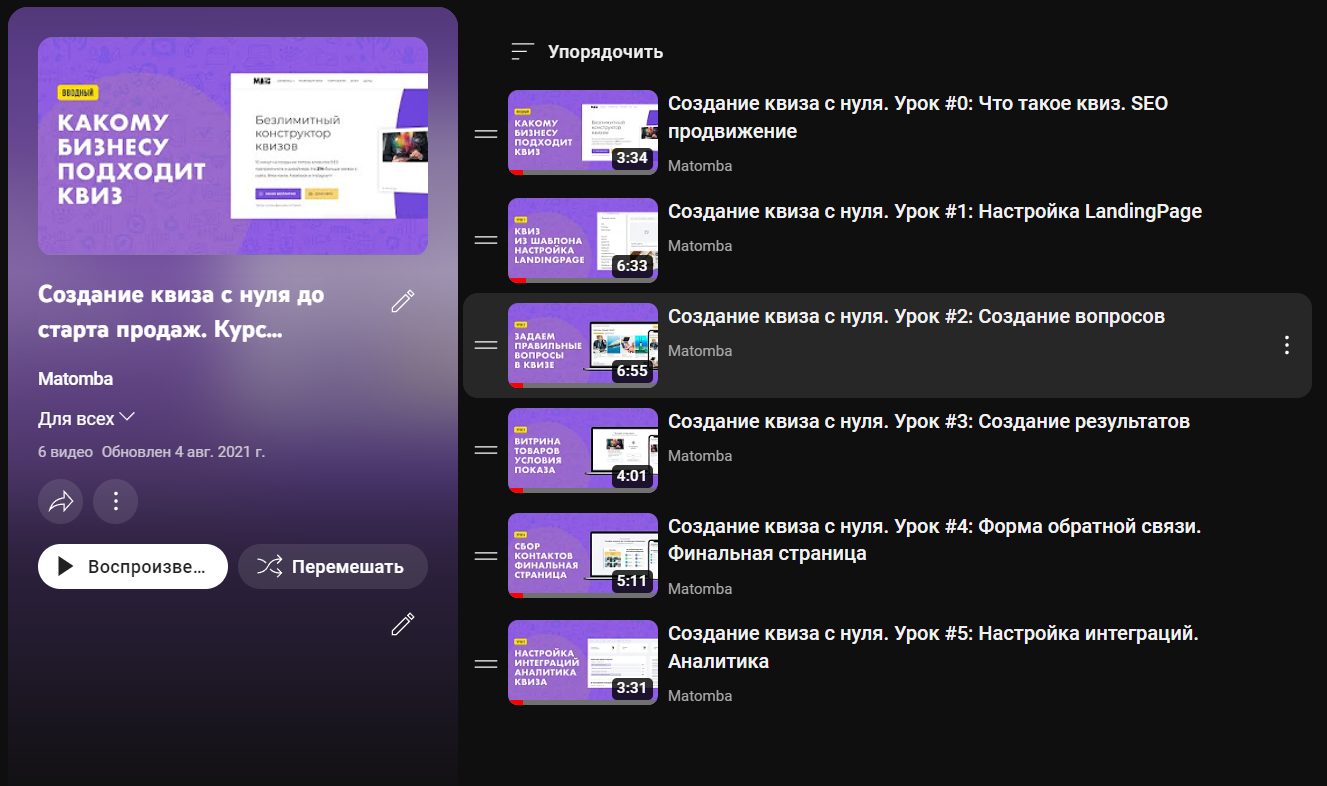Click drag handle of Урок #5 video
The width and height of the screenshot is (1327, 786).
(x=486, y=663)
